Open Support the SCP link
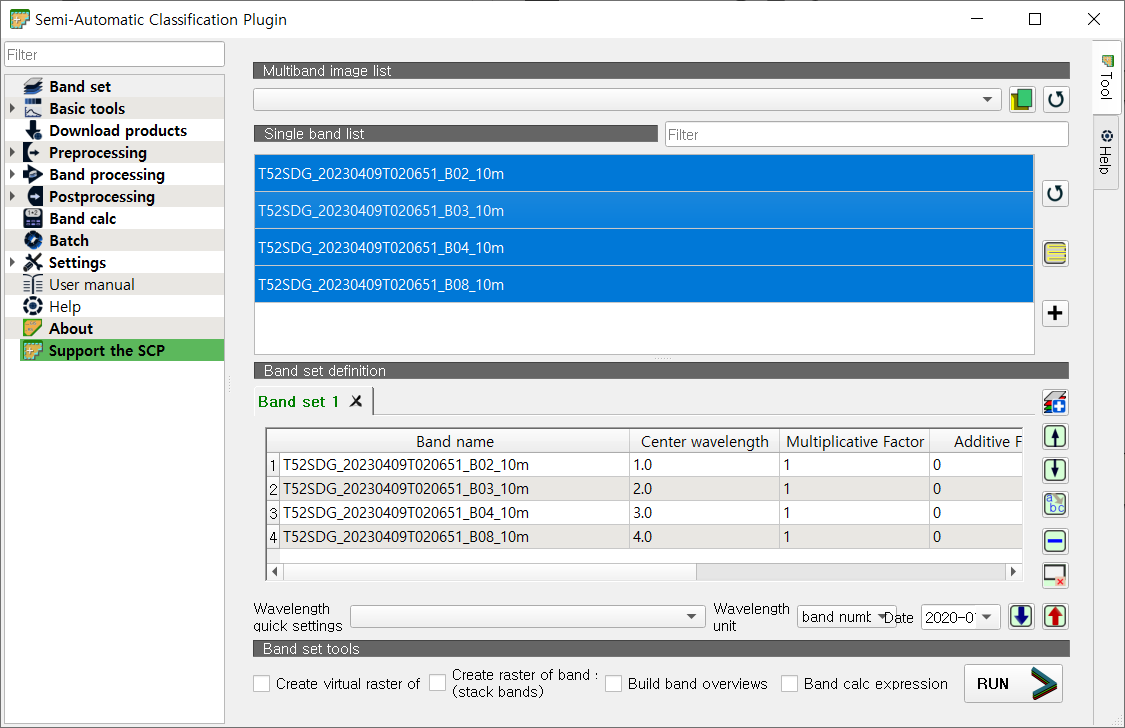The image size is (1125, 728). pos(107,351)
